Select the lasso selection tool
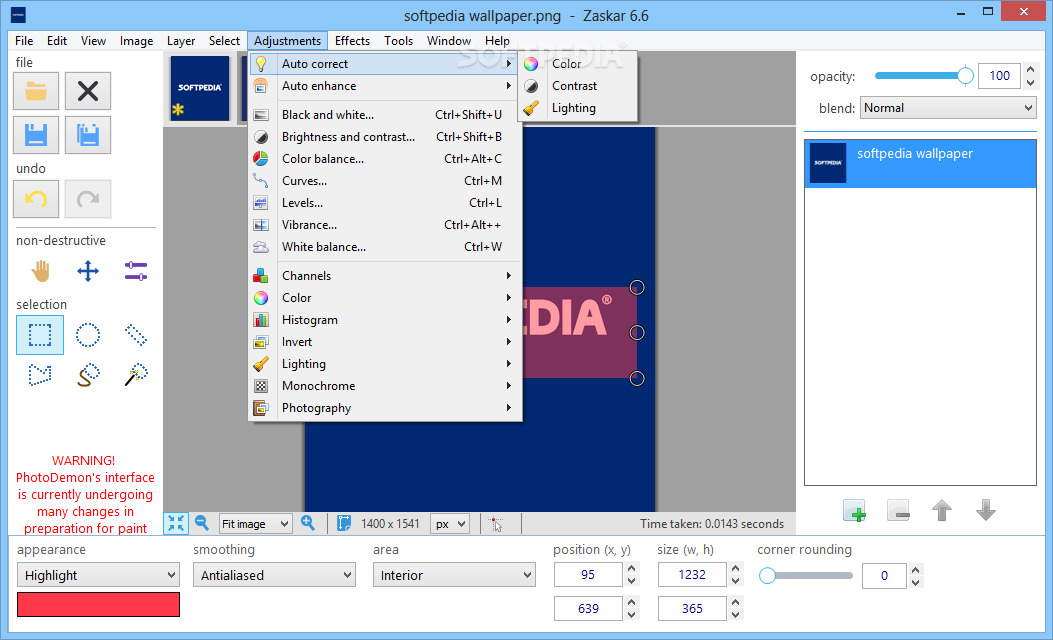The width and height of the screenshot is (1053, 640). coord(88,375)
